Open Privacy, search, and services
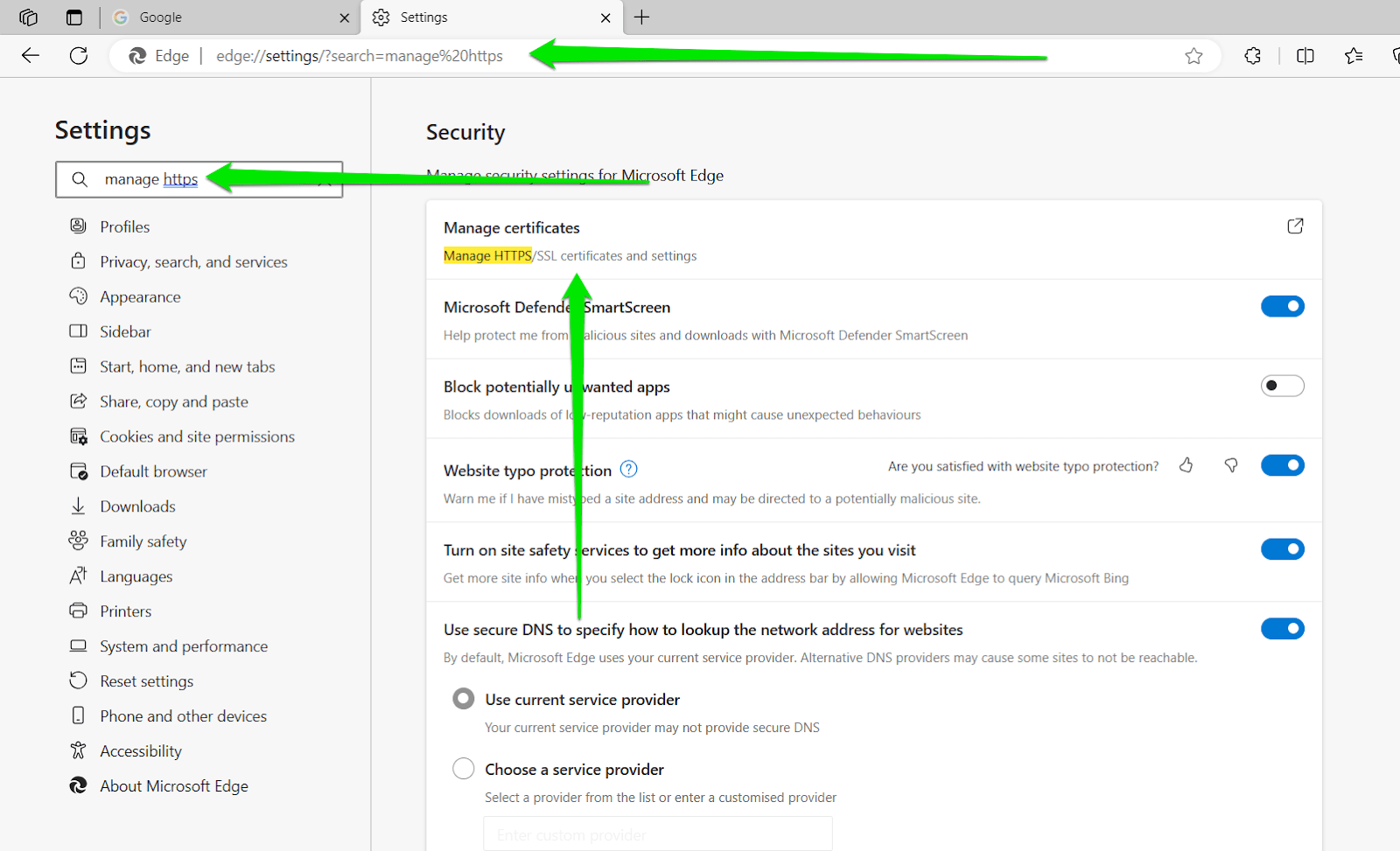 pos(193,262)
